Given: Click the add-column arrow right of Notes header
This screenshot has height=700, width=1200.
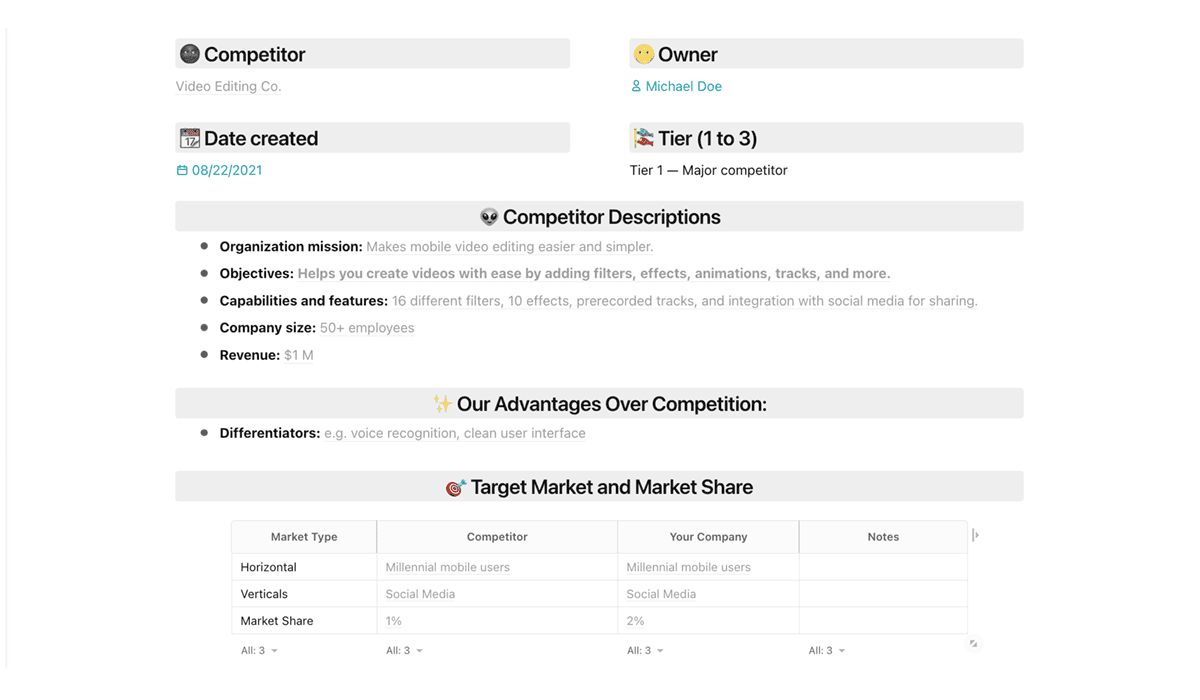Looking at the screenshot, I should point(975,535).
